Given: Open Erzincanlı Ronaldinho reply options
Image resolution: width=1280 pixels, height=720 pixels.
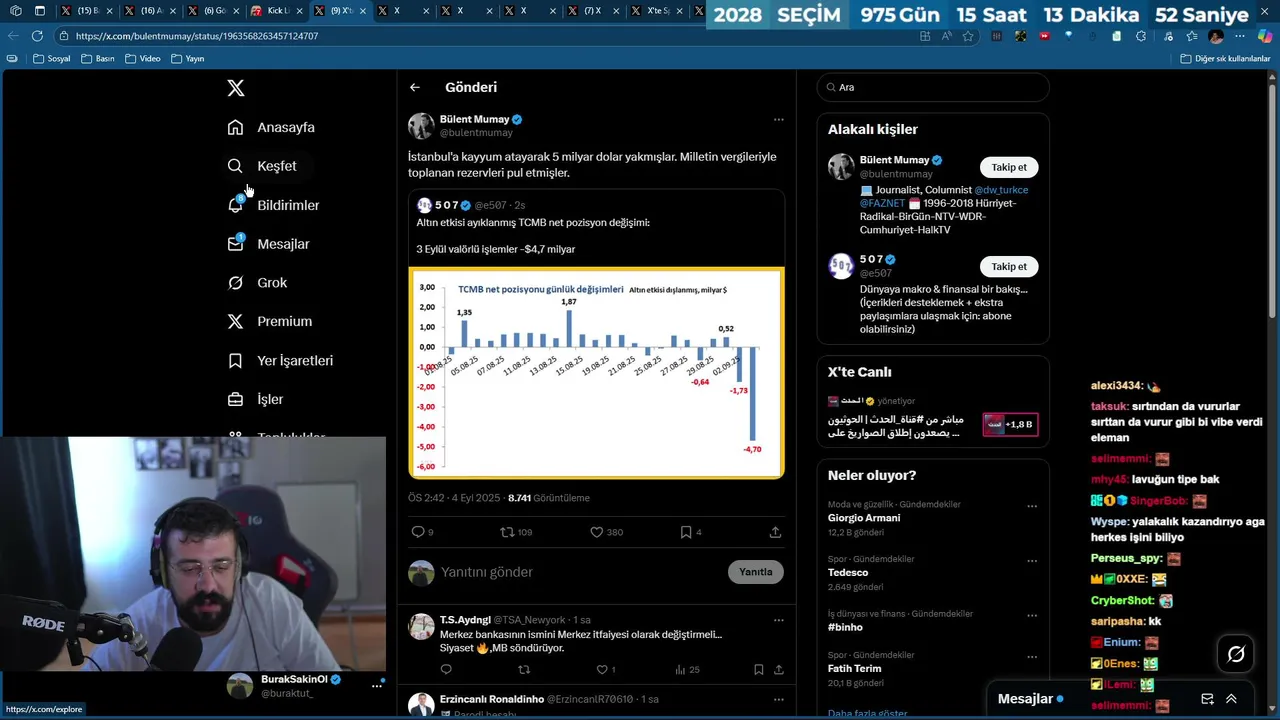Looking at the screenshot, I should (x=778, y=700).
